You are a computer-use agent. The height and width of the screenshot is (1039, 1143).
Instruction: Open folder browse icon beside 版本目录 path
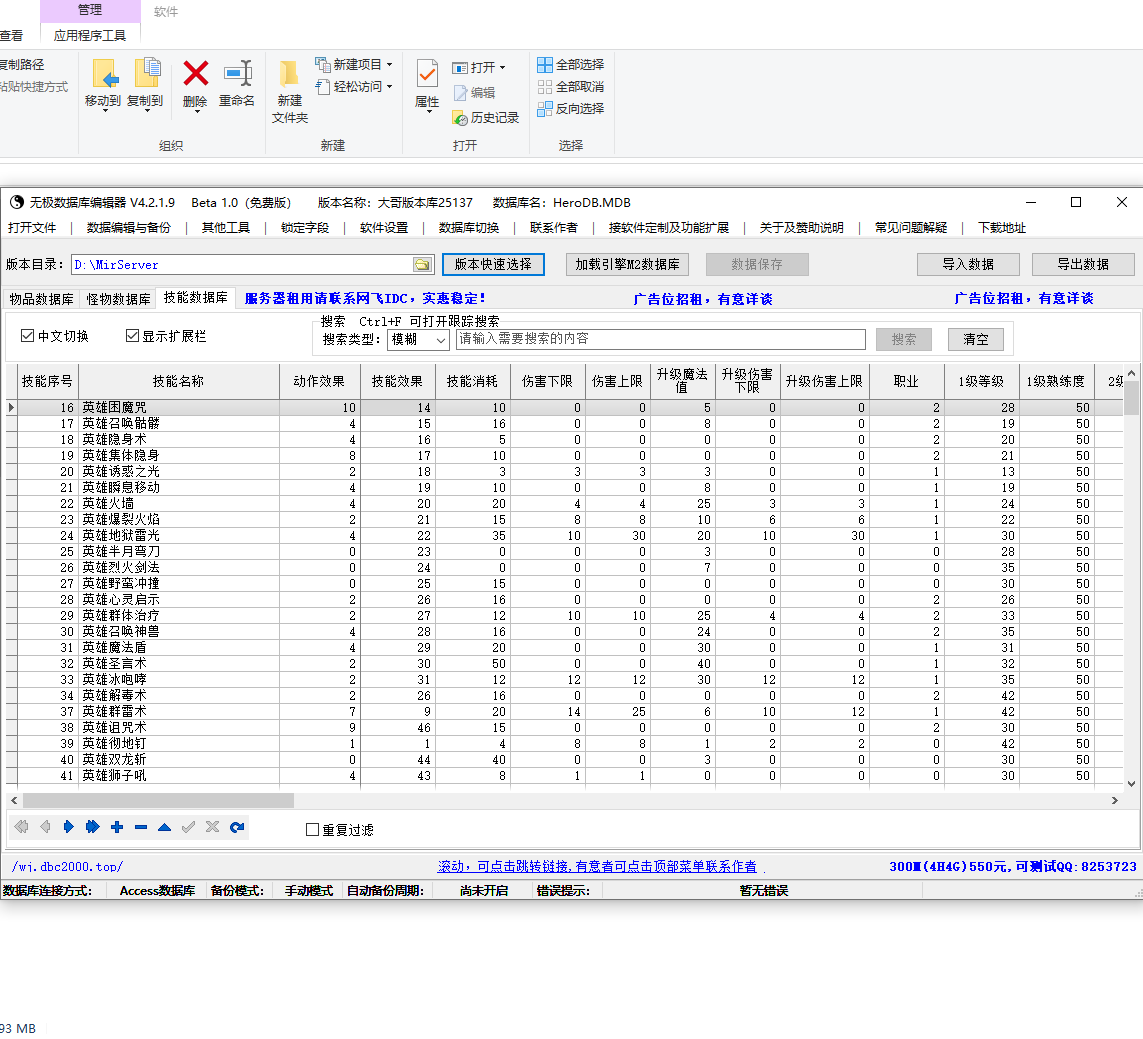point(423,265)
